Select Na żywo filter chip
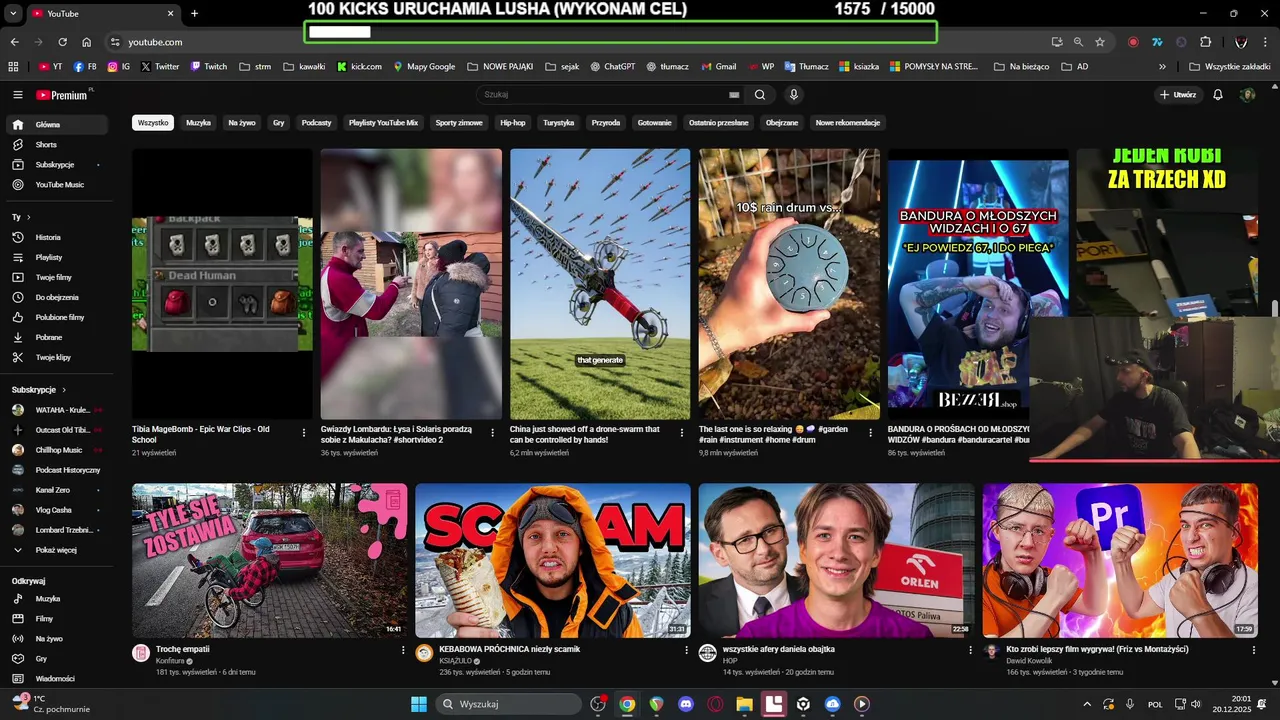The width and height of the screenshot is (1280, 720). 242,123
